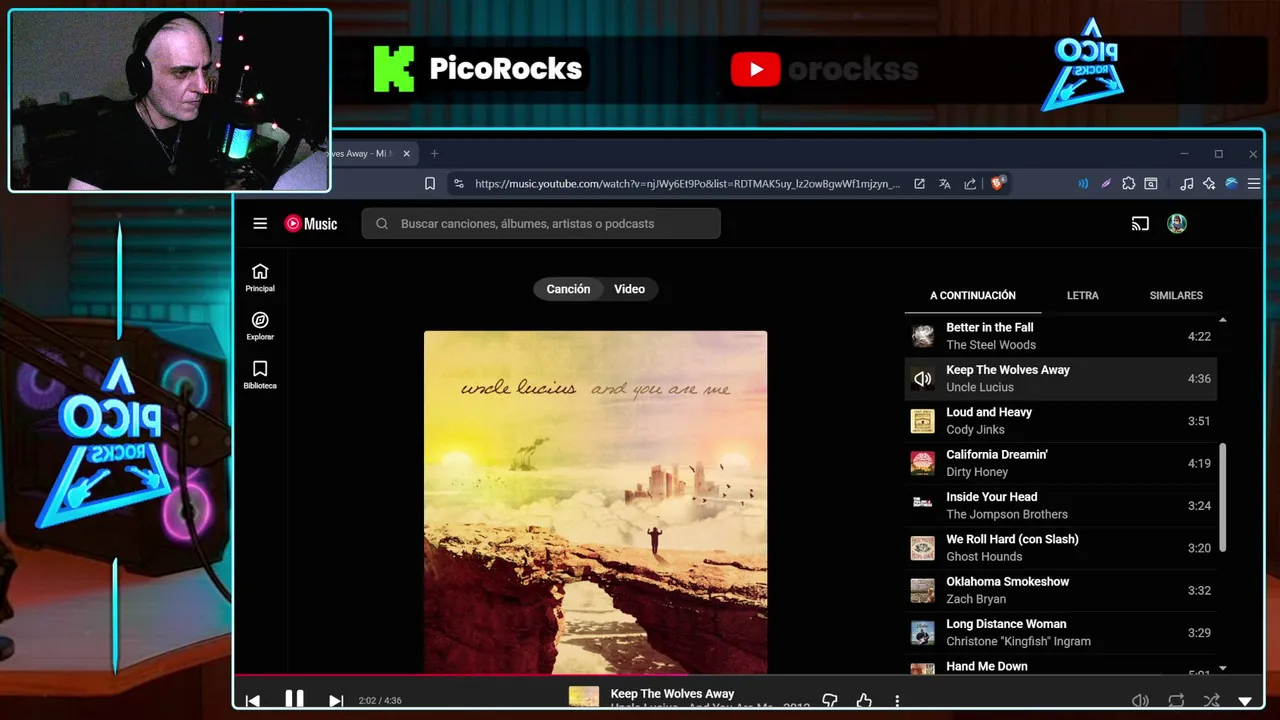Open a new browser tab
The width and height of the screenshot is (1280, 720).
[434, 154]
